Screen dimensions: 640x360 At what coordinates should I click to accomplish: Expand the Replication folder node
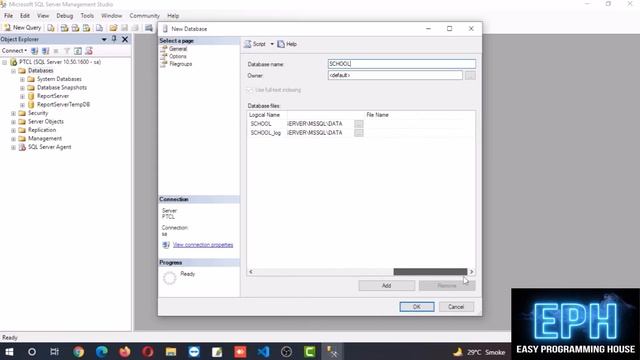tap(13, 130)
